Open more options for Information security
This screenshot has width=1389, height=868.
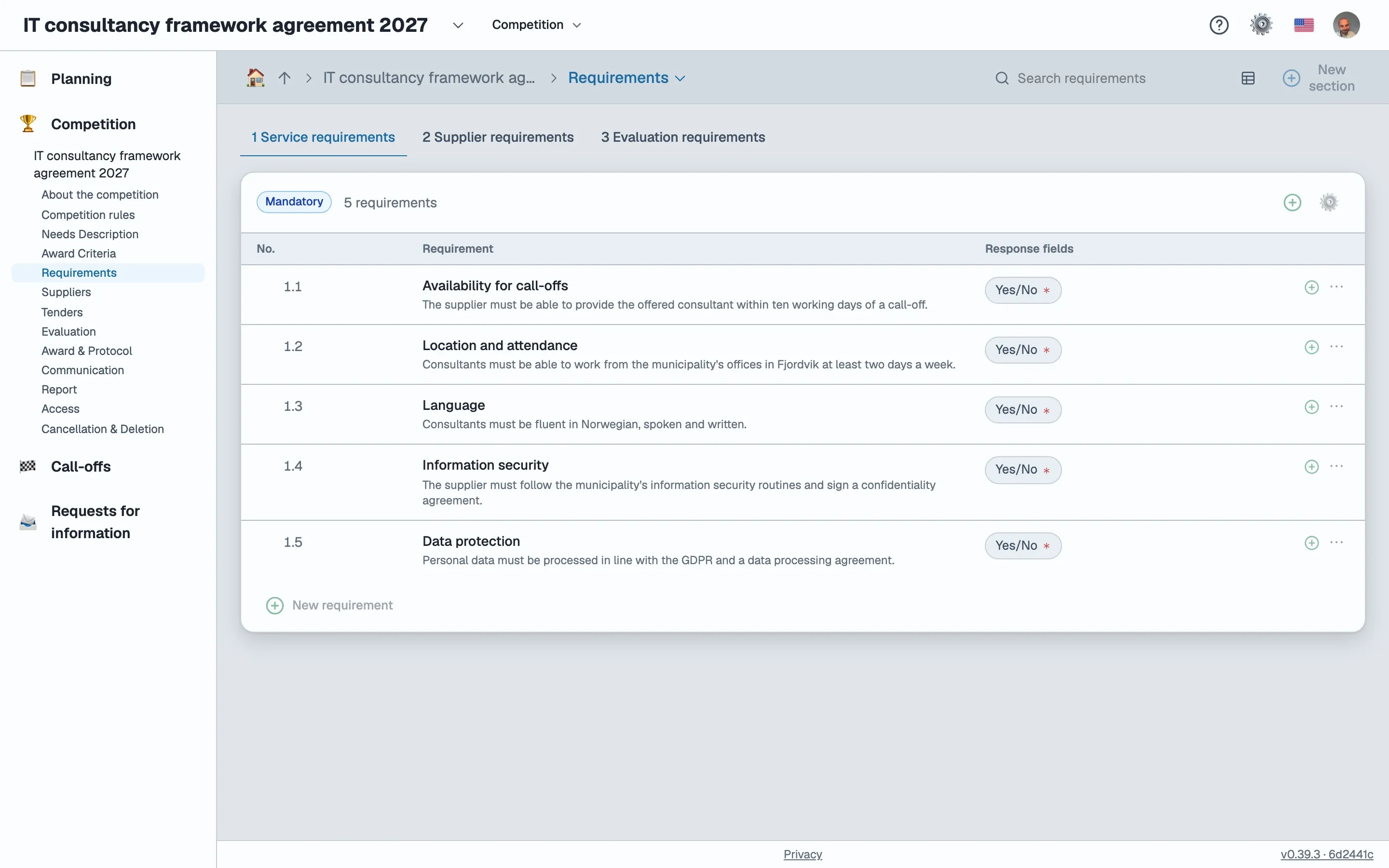click(x=1336, y=465)
